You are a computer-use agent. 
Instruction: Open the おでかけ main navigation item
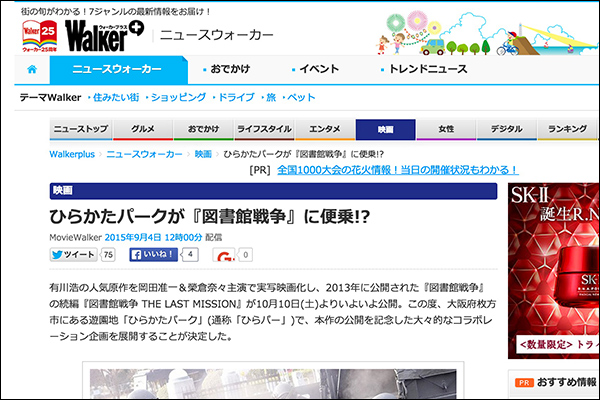point(226,69)
